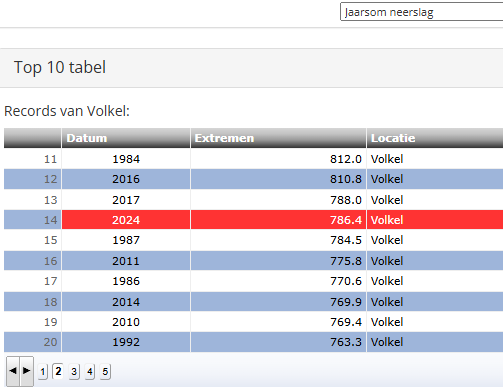Select the 2014 row with 769.9
The height and width of the screenshot is (387, 503).
pyautogui.click(x=253, y=302)
